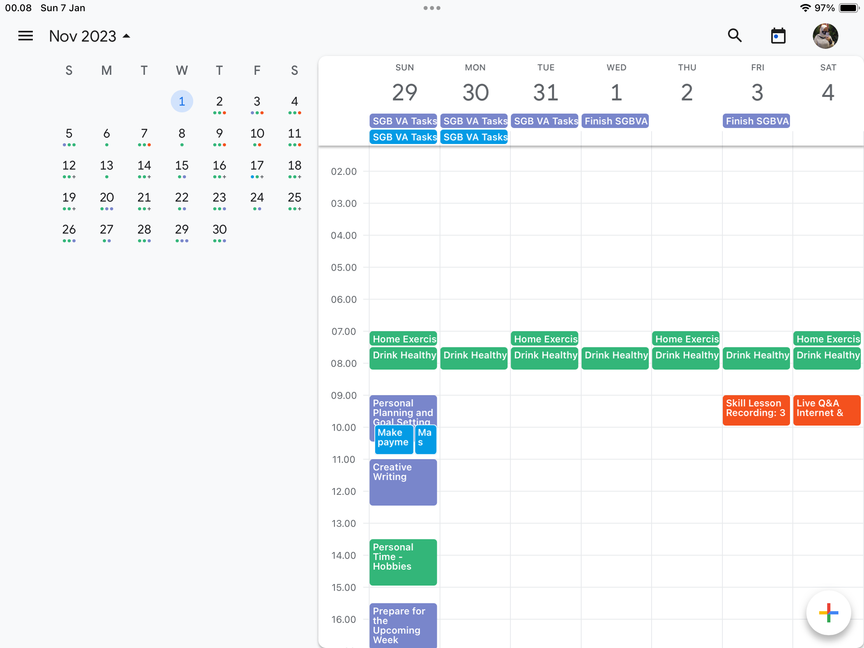Tap the search magnifier icon
Image resolution: width=864 pixels, height=648 pixels.
pyautogui.click(x=735, y=36)
